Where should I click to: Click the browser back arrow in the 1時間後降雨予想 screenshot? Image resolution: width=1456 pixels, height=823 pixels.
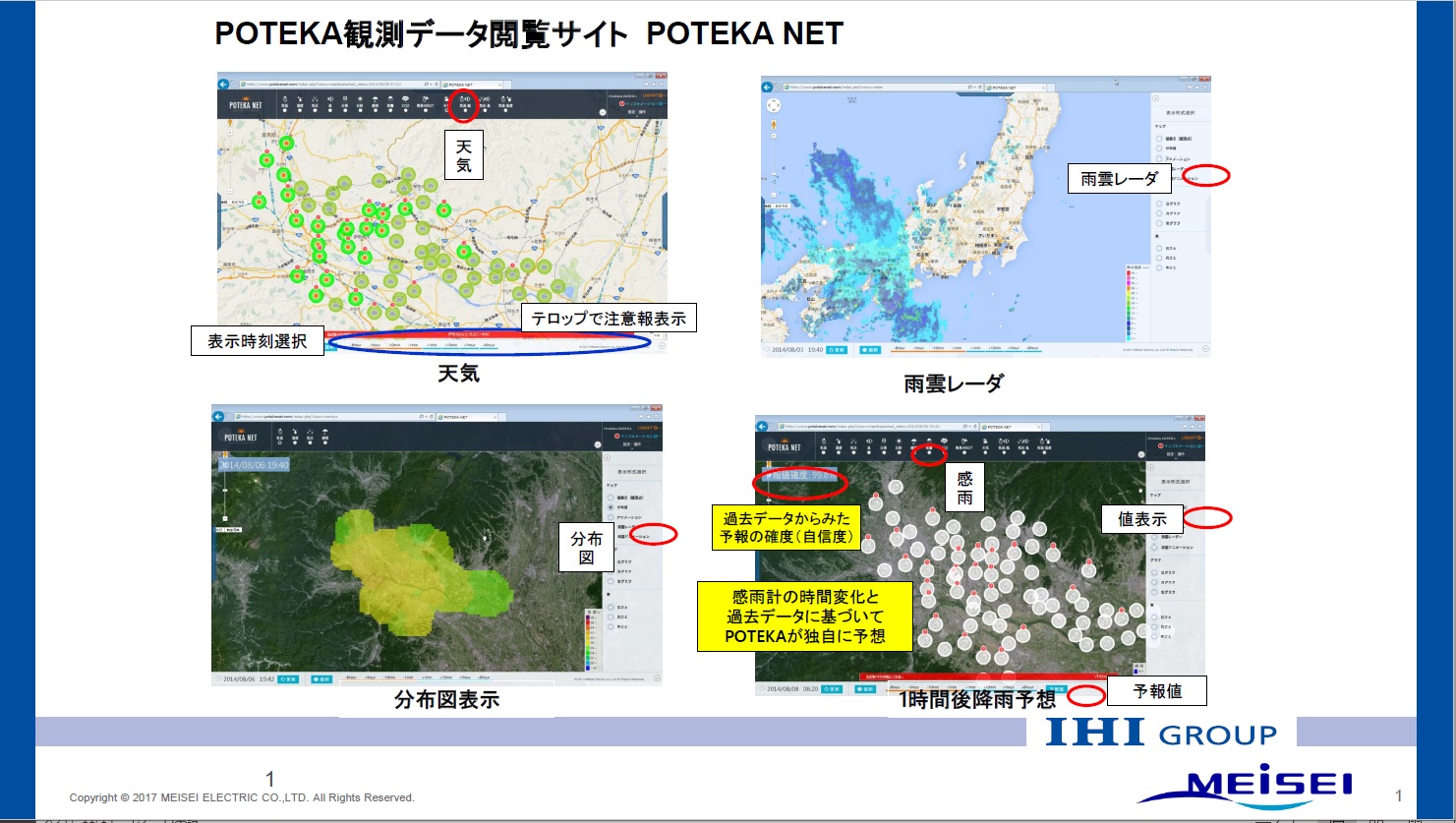tap(762, 427)
